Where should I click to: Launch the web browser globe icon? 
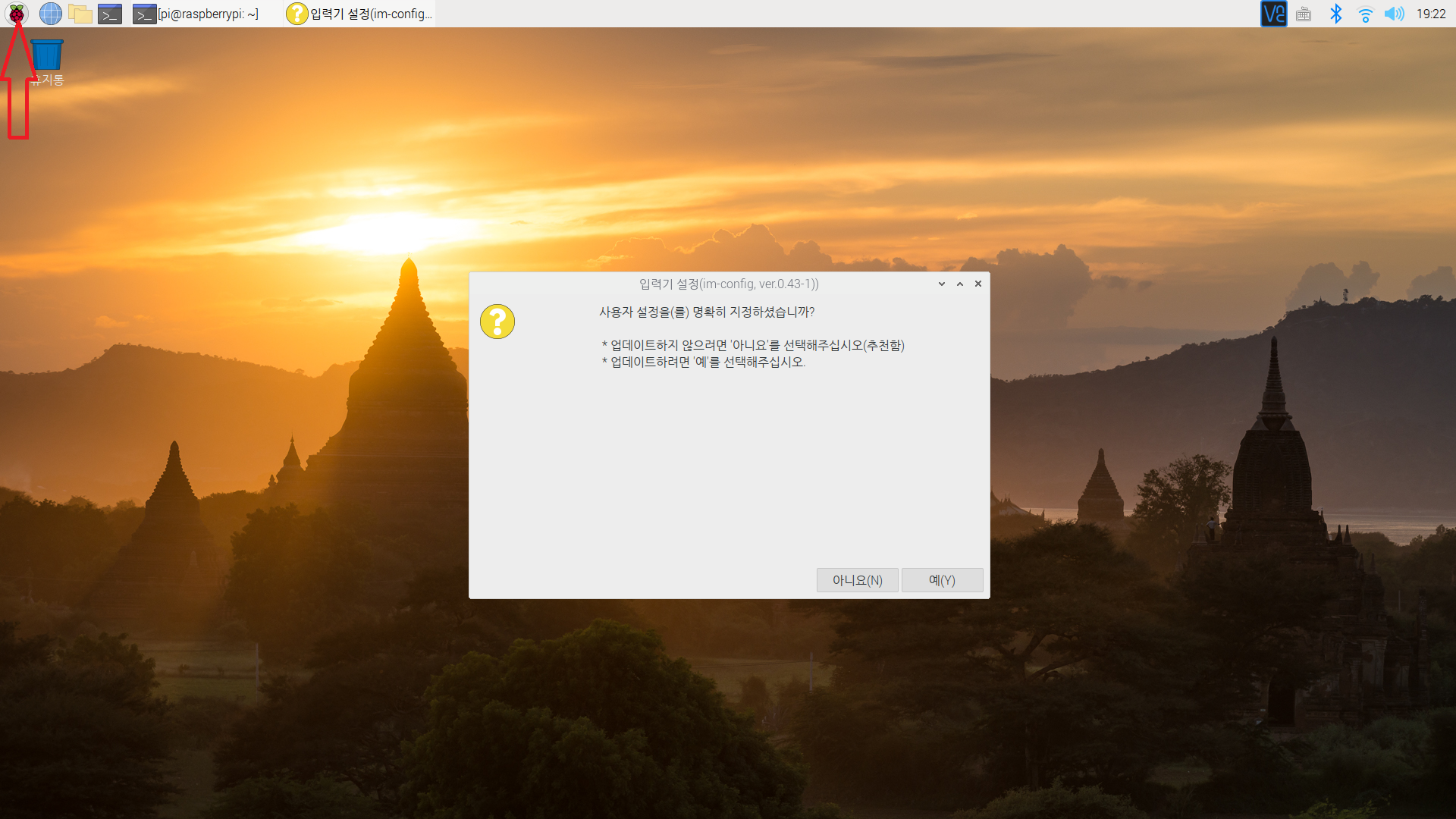(x=50, y=14)
